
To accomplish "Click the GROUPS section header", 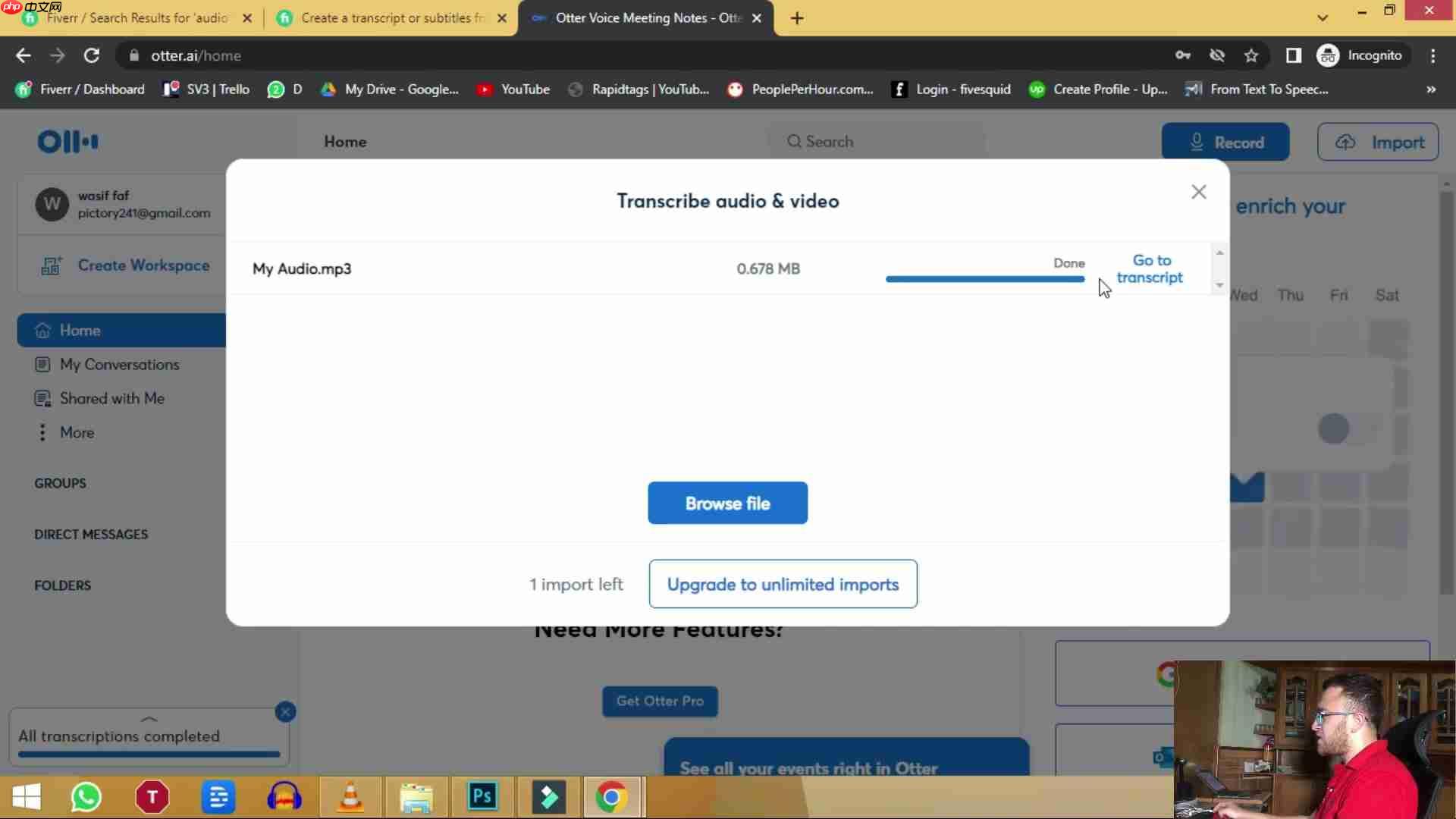I will 60,483.
